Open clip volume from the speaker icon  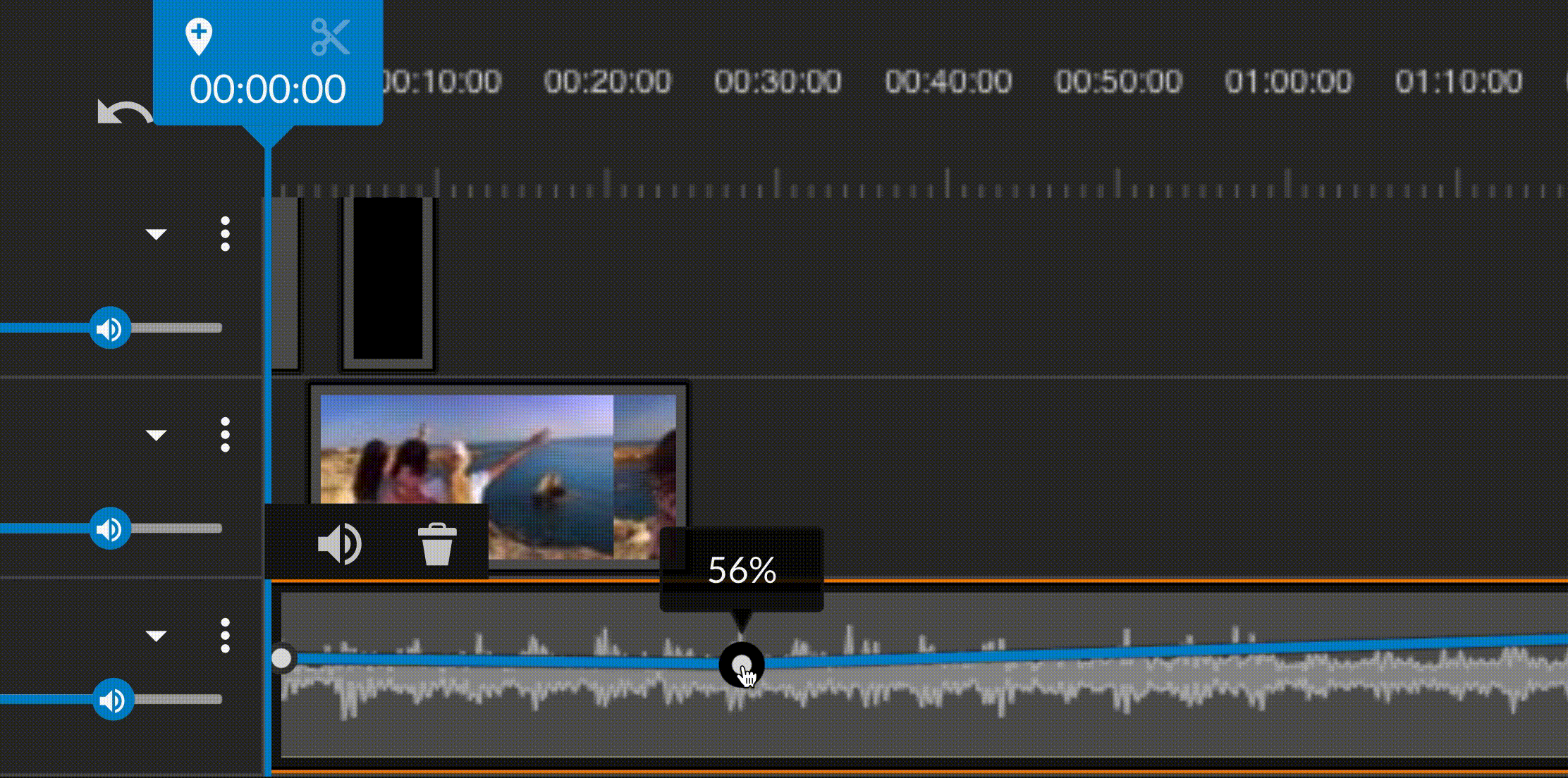(340, 543)
